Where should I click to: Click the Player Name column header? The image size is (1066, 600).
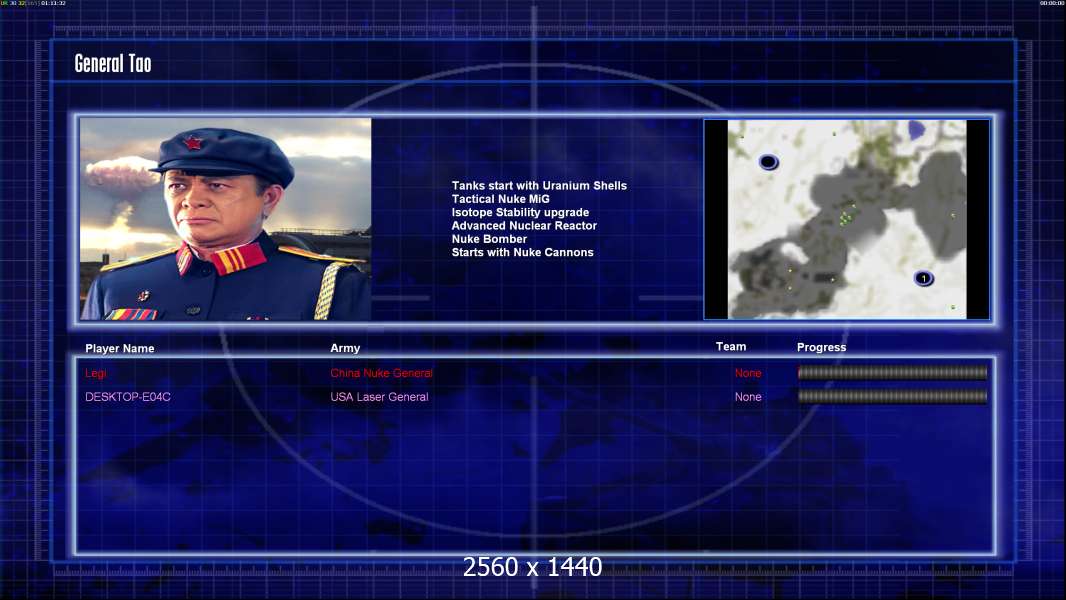click(120, 349)
